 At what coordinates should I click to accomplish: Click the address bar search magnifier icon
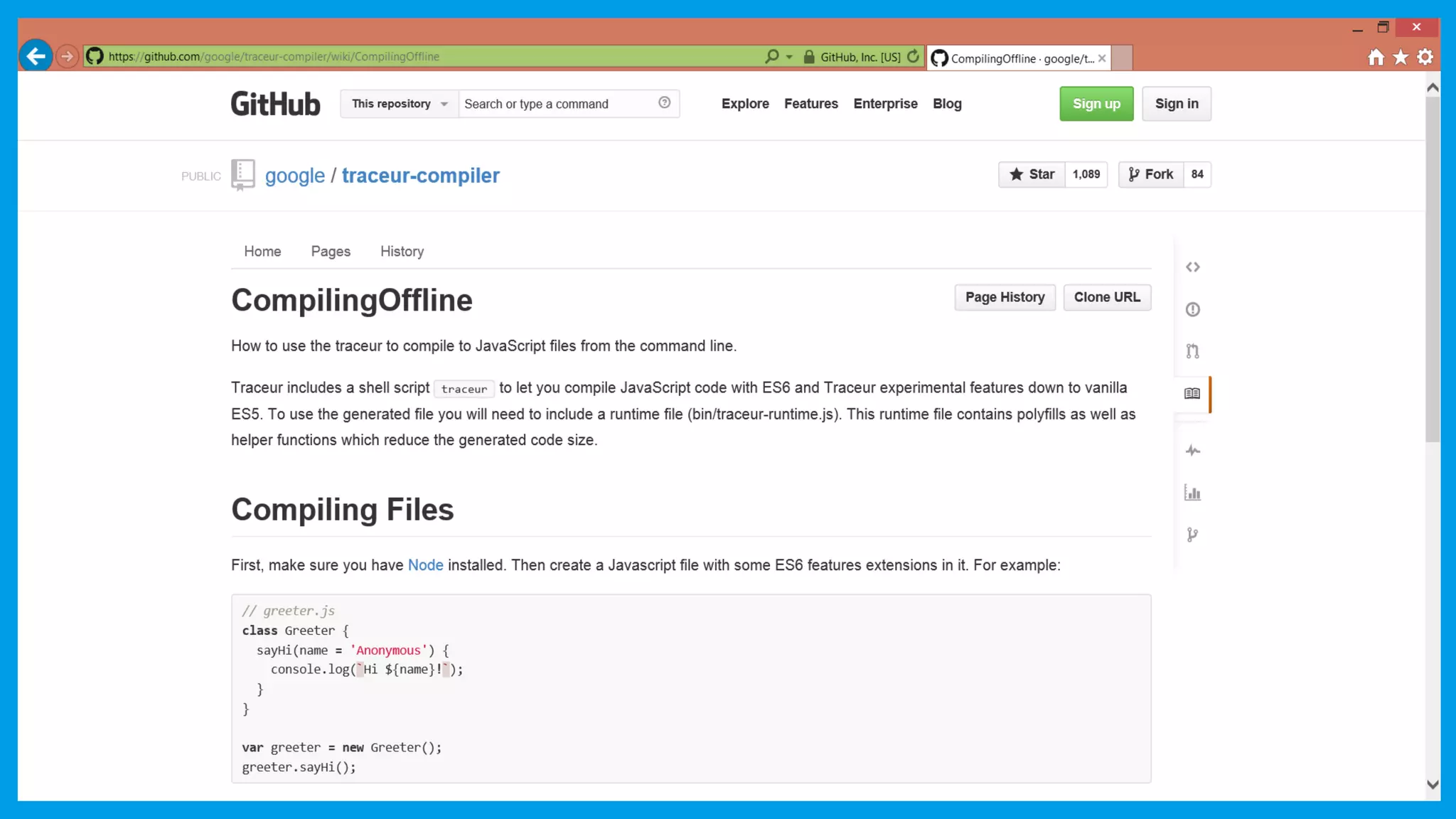(x=772, y=56)
